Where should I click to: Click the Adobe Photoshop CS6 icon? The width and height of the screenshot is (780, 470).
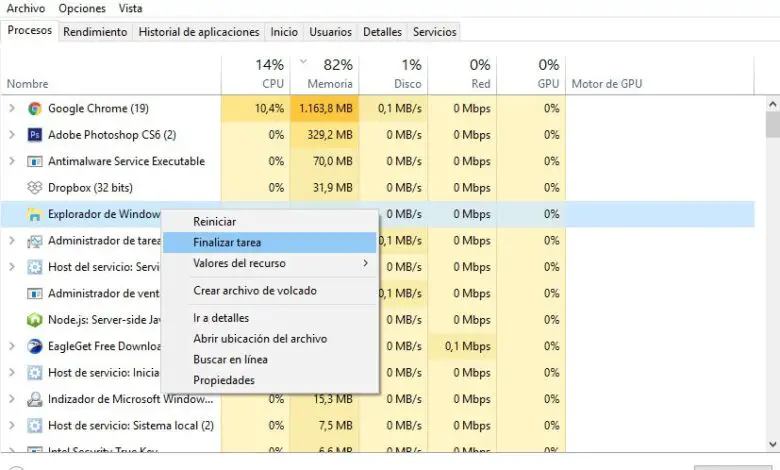(x=35, y=135)
